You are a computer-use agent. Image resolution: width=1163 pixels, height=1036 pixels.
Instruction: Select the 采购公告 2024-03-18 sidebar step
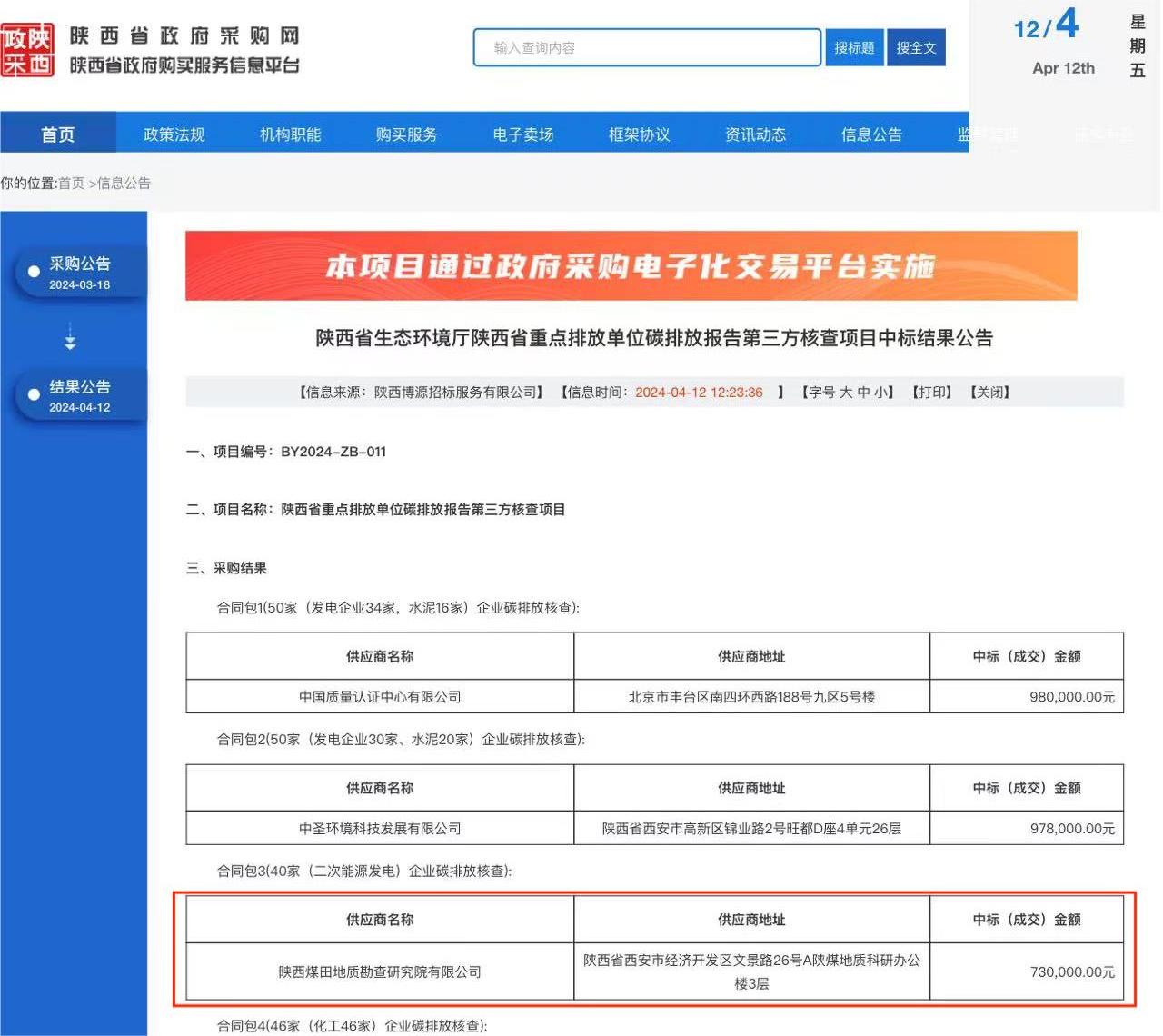pyautogui.click(x=80, y=273)
